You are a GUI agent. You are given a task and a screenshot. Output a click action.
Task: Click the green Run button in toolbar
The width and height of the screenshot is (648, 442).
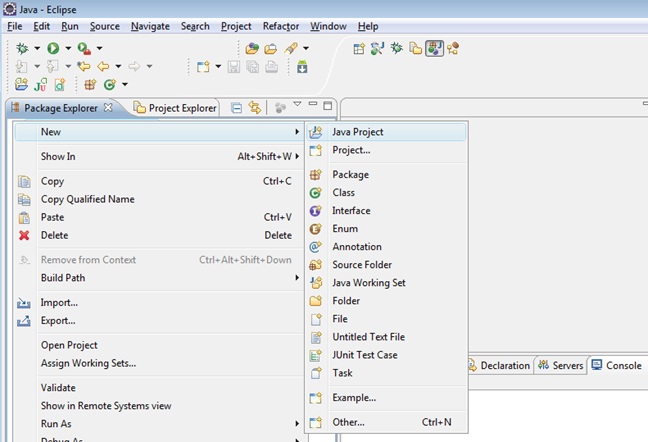(53, 48)
